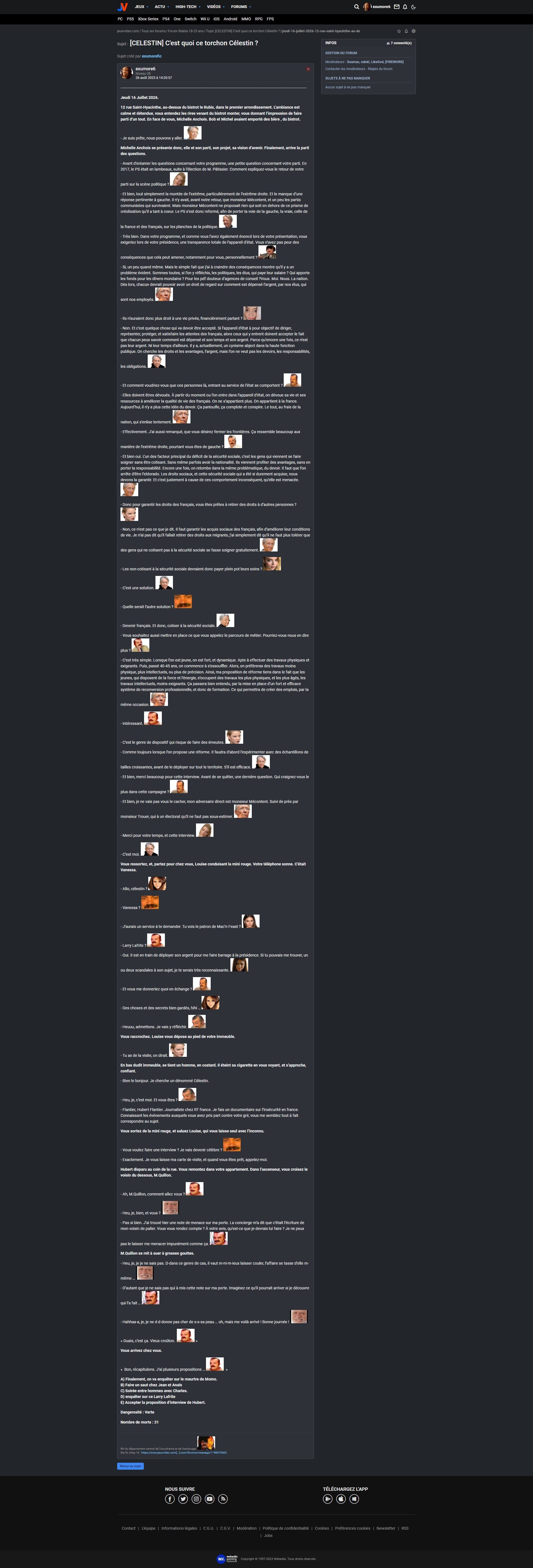Open the private messages envelope icon
The height and width of the screenshot is (1568, 533).
(397, 7)
